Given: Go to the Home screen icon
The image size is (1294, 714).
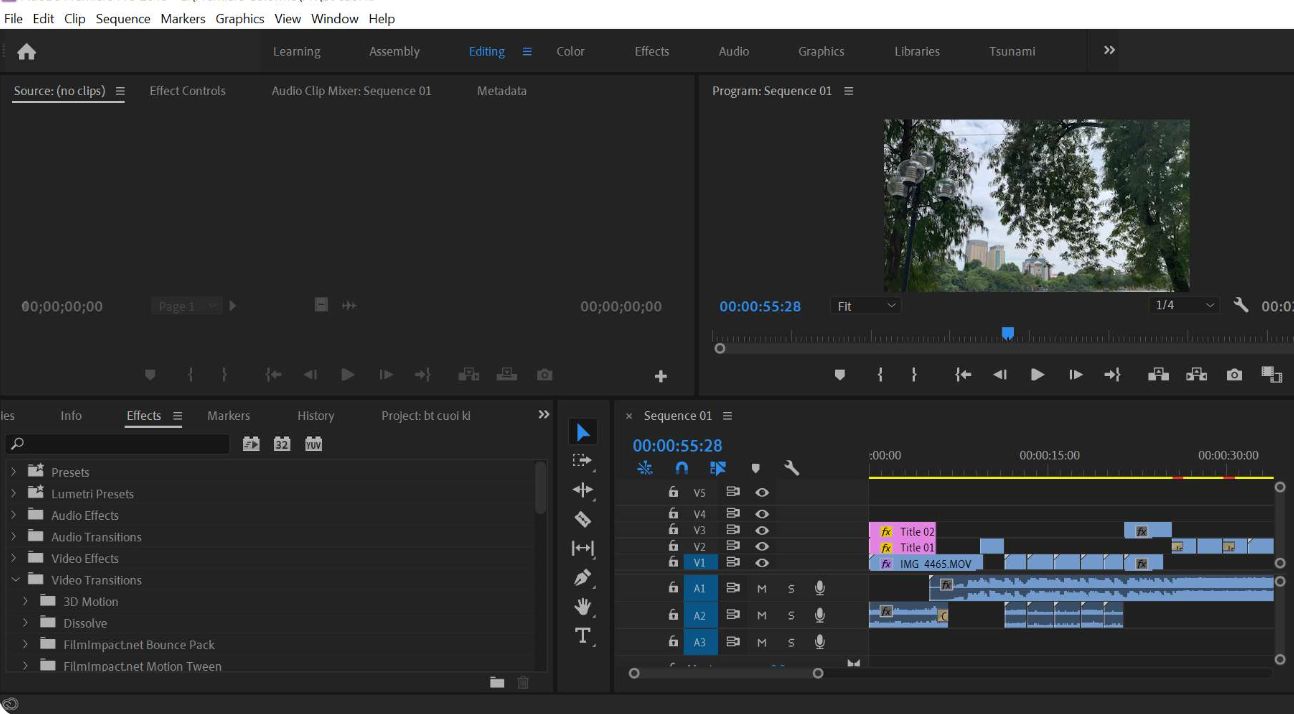Looking at the screenshot, I should (26, 52).
